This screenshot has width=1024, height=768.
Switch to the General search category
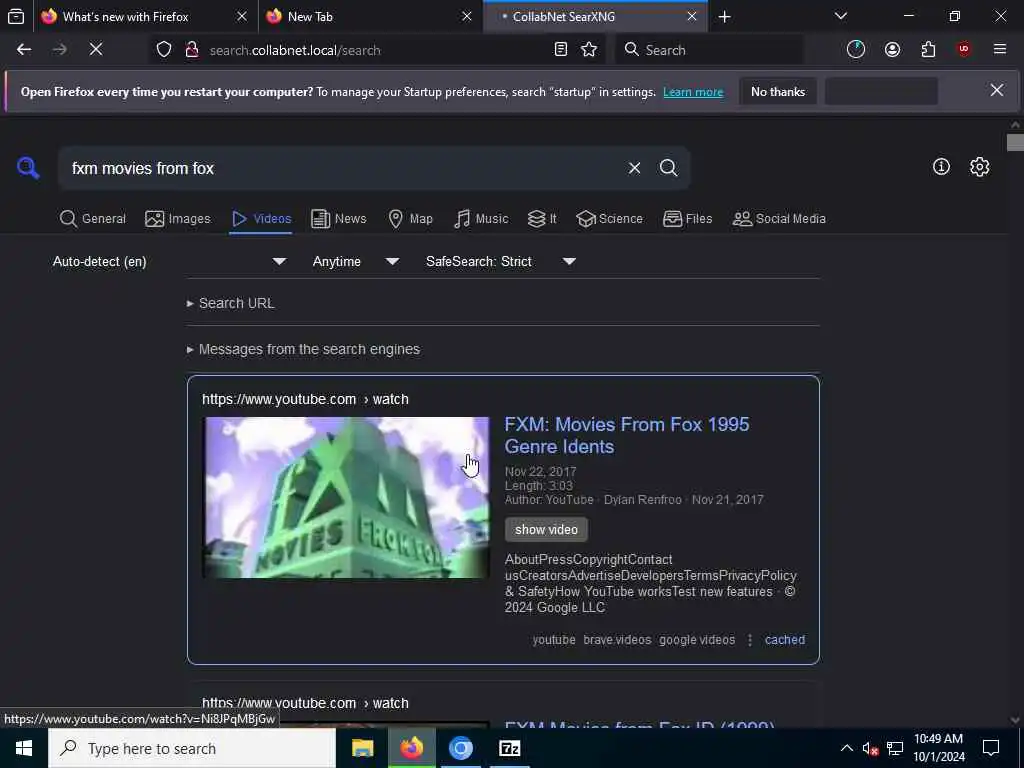[93, 219]
